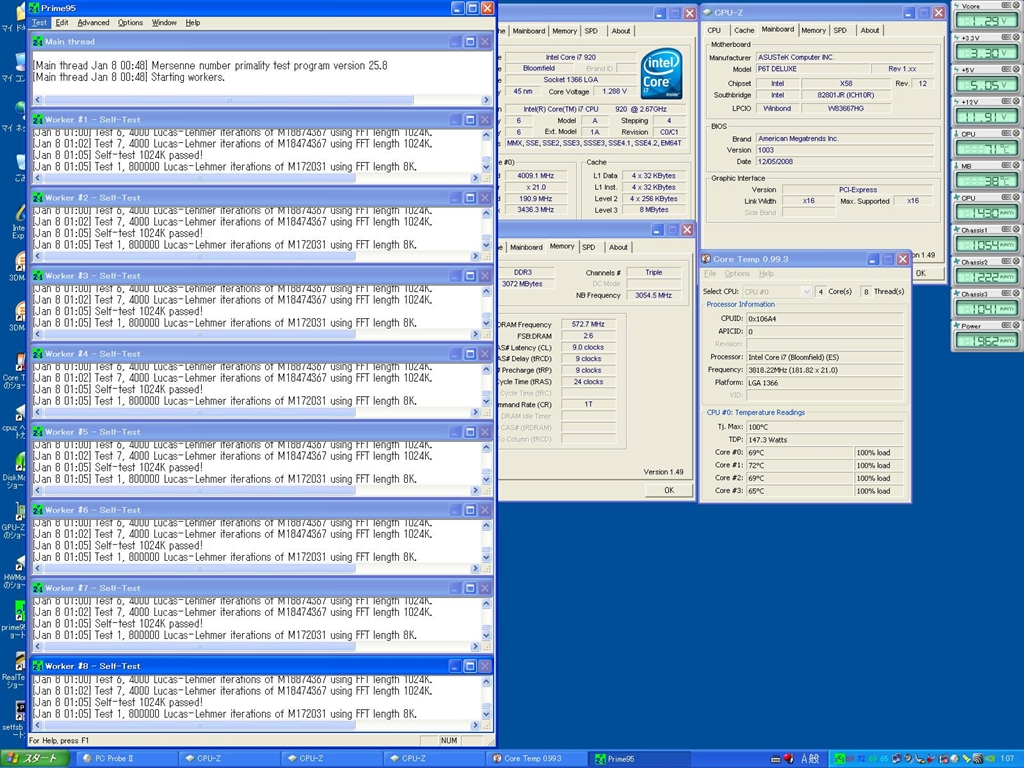Click the Worker #8 window icon
Viewport: 1024px width, 768px height.
38,666
